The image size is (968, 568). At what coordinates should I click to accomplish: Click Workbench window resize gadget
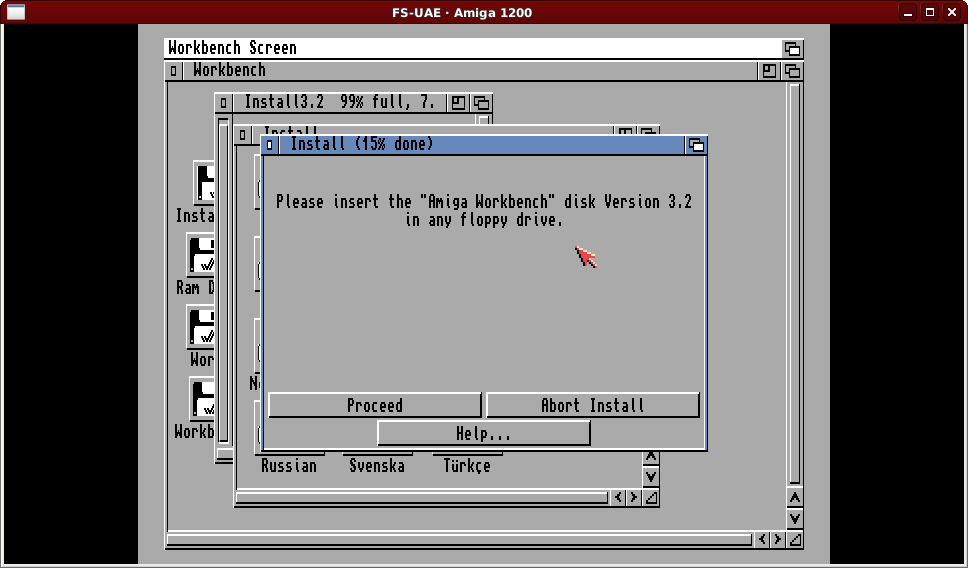pos(795,540)
